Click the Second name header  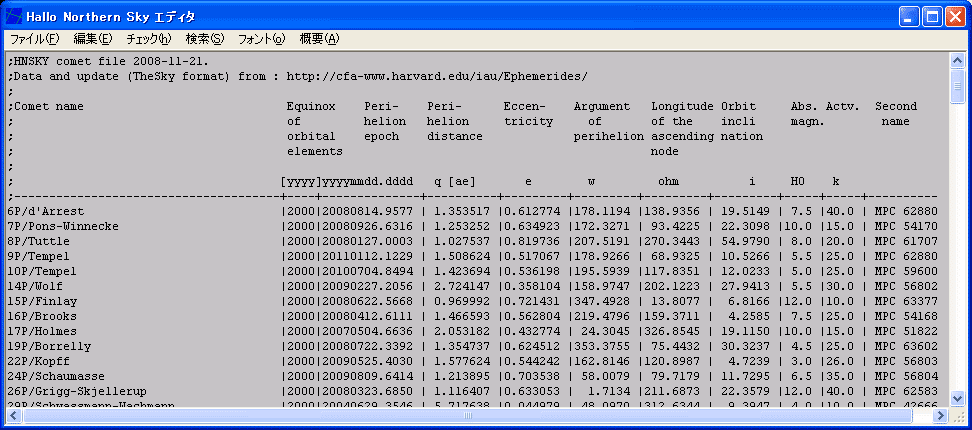click(x=896, y=113)
